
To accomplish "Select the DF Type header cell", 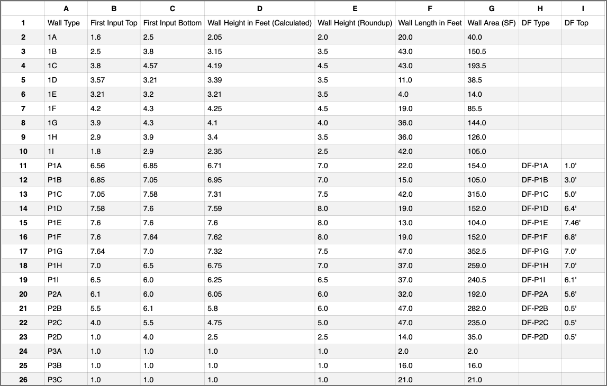I will point(540,23).
